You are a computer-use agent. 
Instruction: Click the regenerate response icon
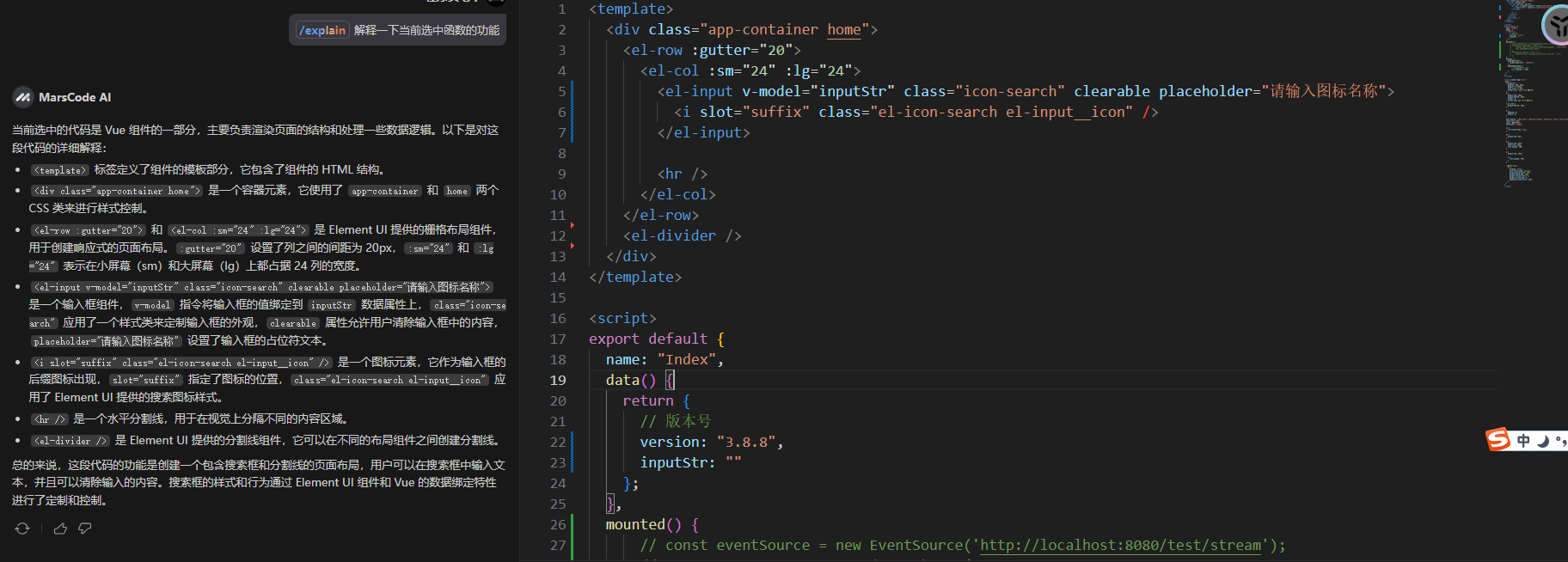coord(22,528)
